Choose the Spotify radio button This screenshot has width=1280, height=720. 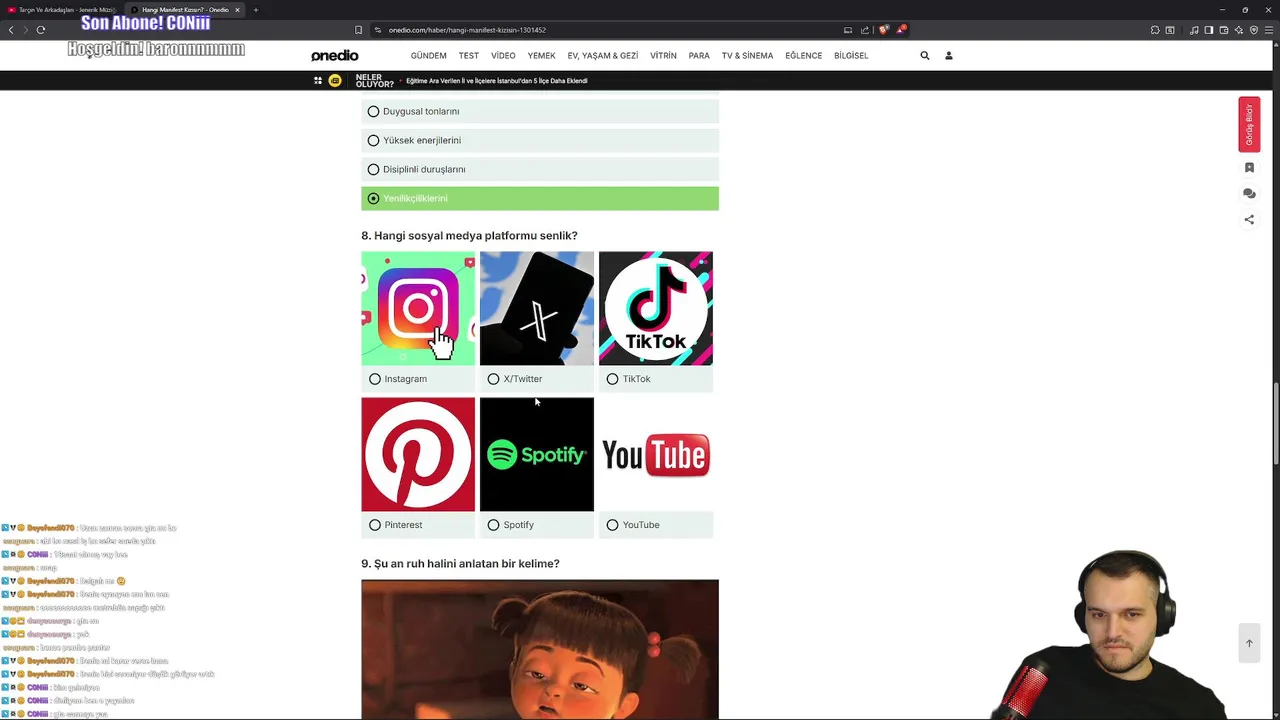point(493,525)
